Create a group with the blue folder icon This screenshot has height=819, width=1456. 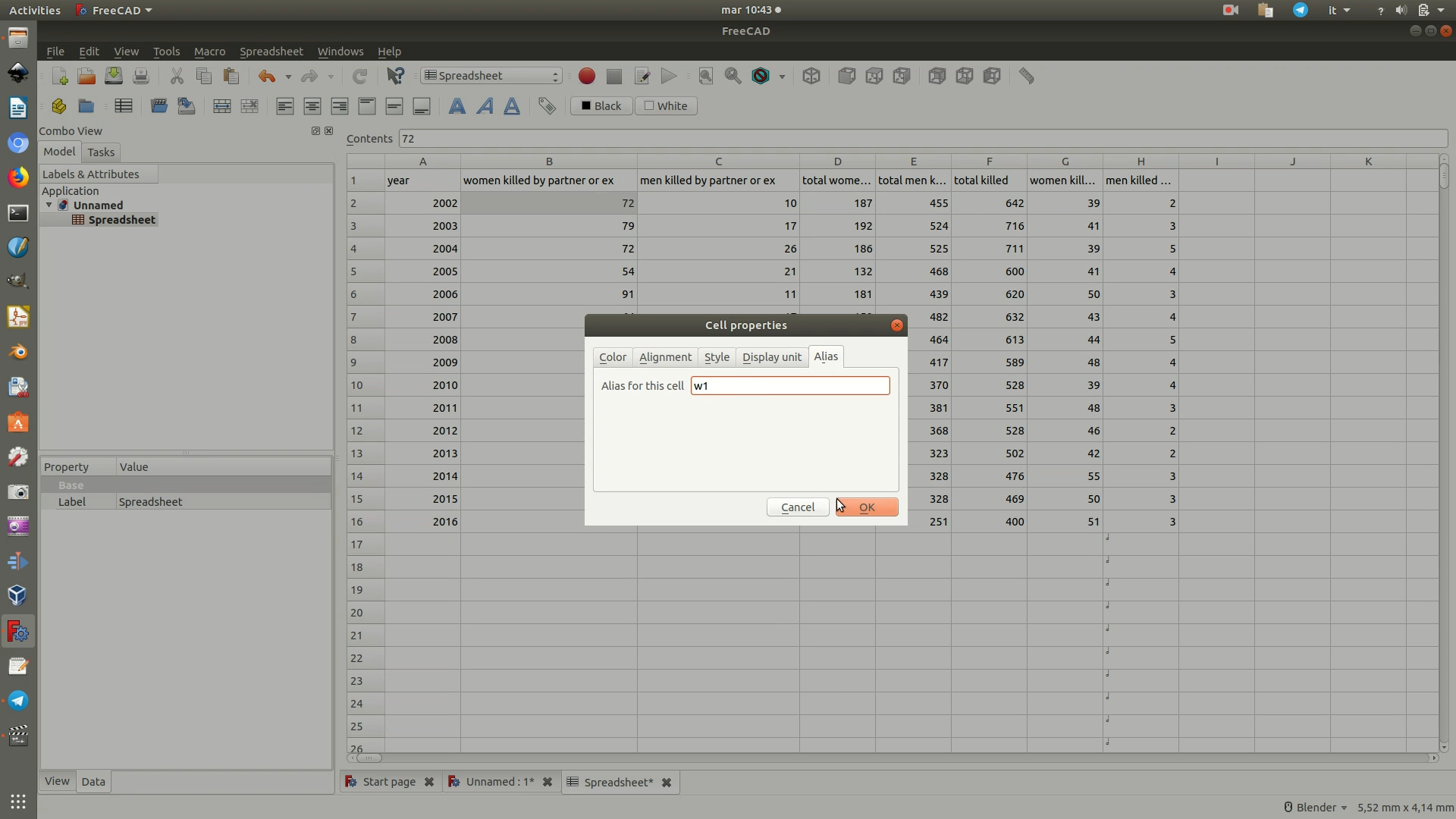(86, 106)
